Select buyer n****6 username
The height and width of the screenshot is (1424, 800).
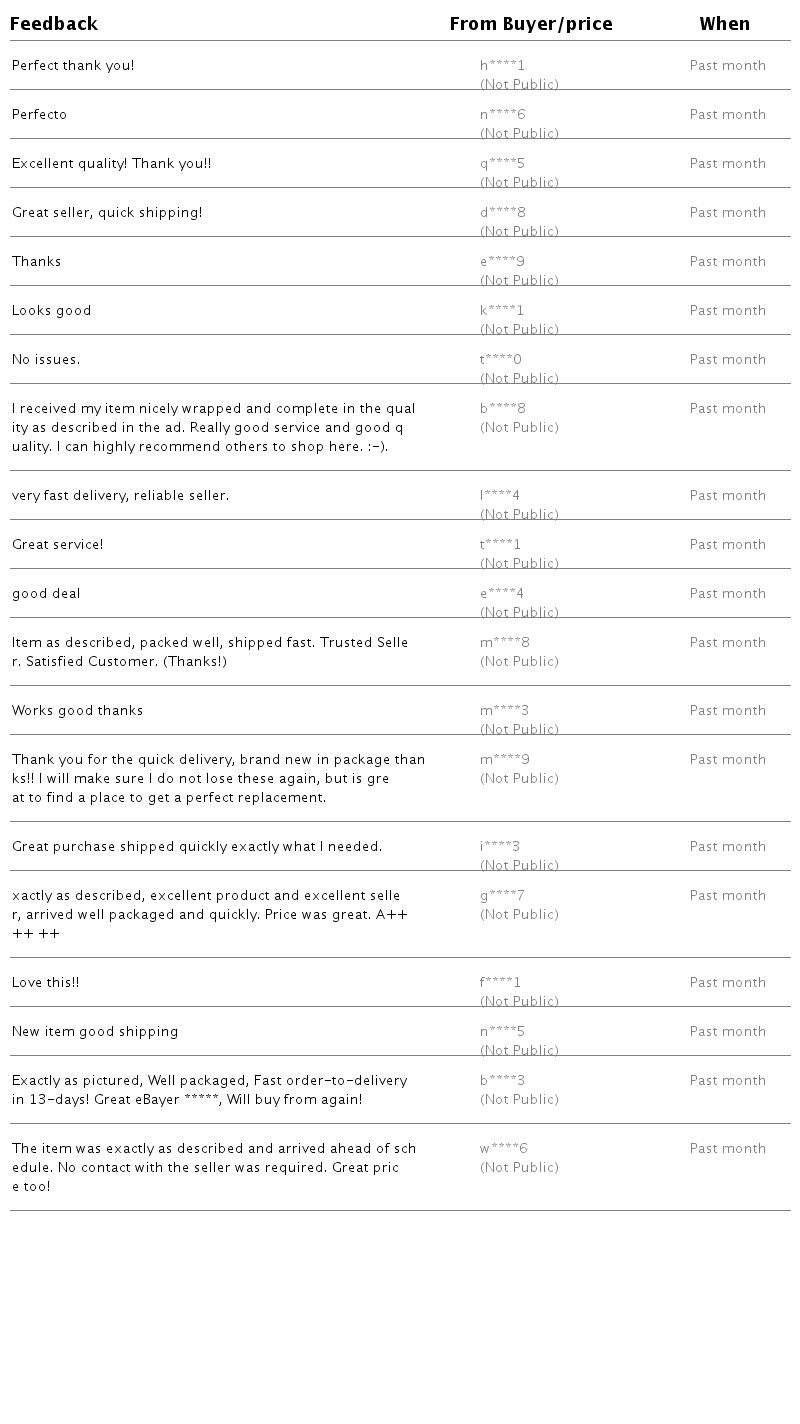(x=502, y=115)
